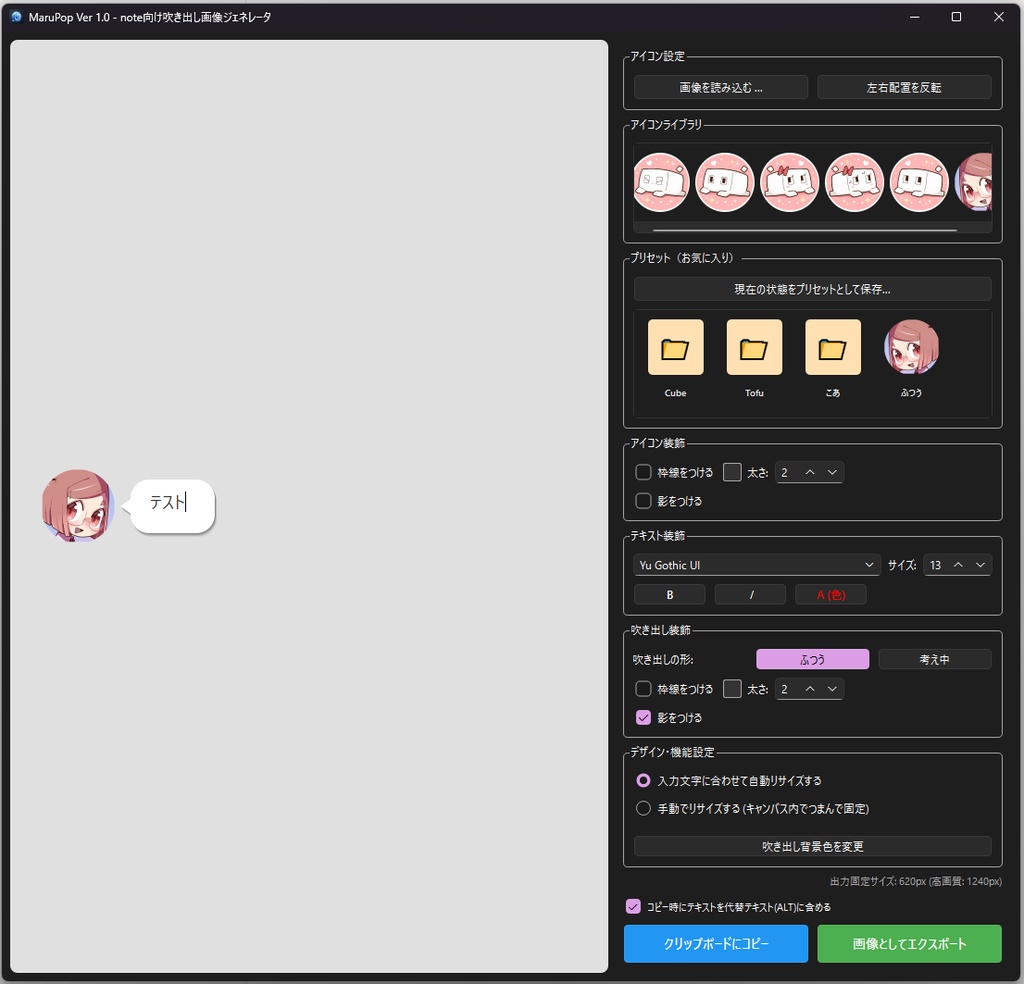Open 吹き出し背景色を変更 to pick bubble background color

812,846
